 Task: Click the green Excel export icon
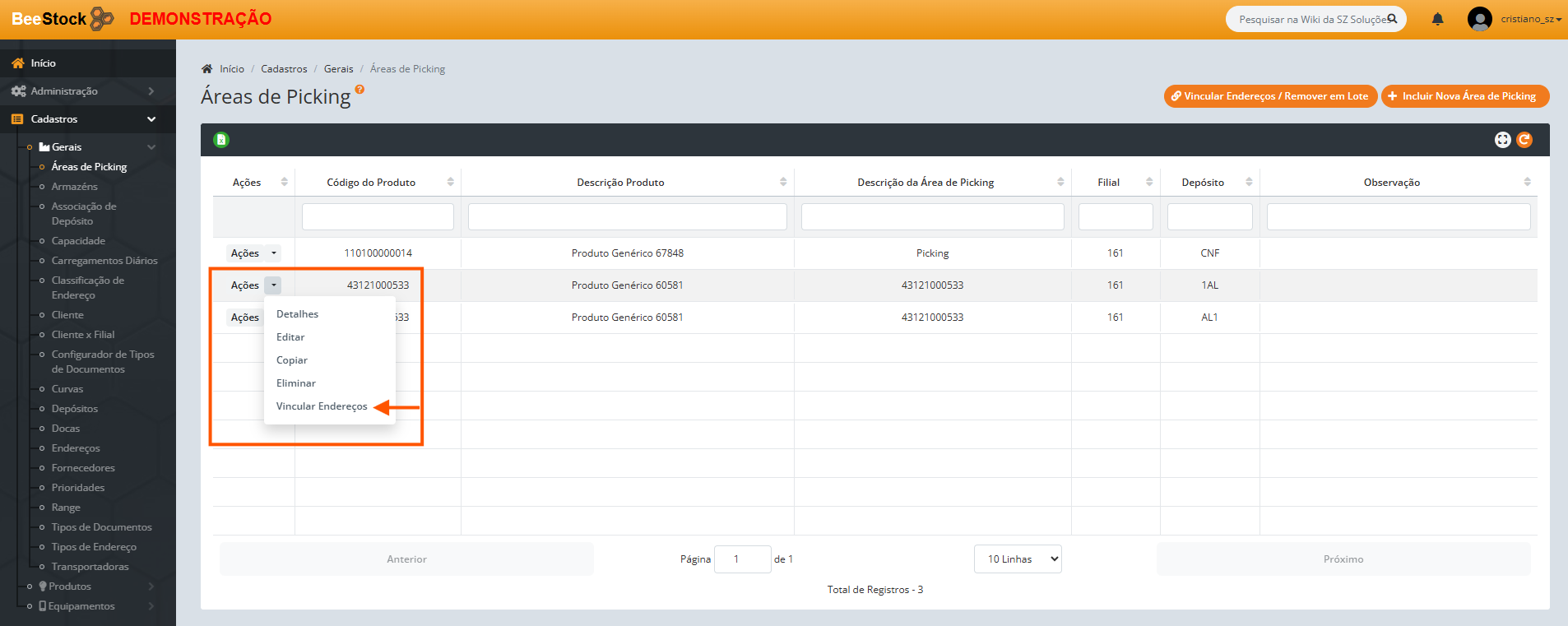(x=221, y=140)
